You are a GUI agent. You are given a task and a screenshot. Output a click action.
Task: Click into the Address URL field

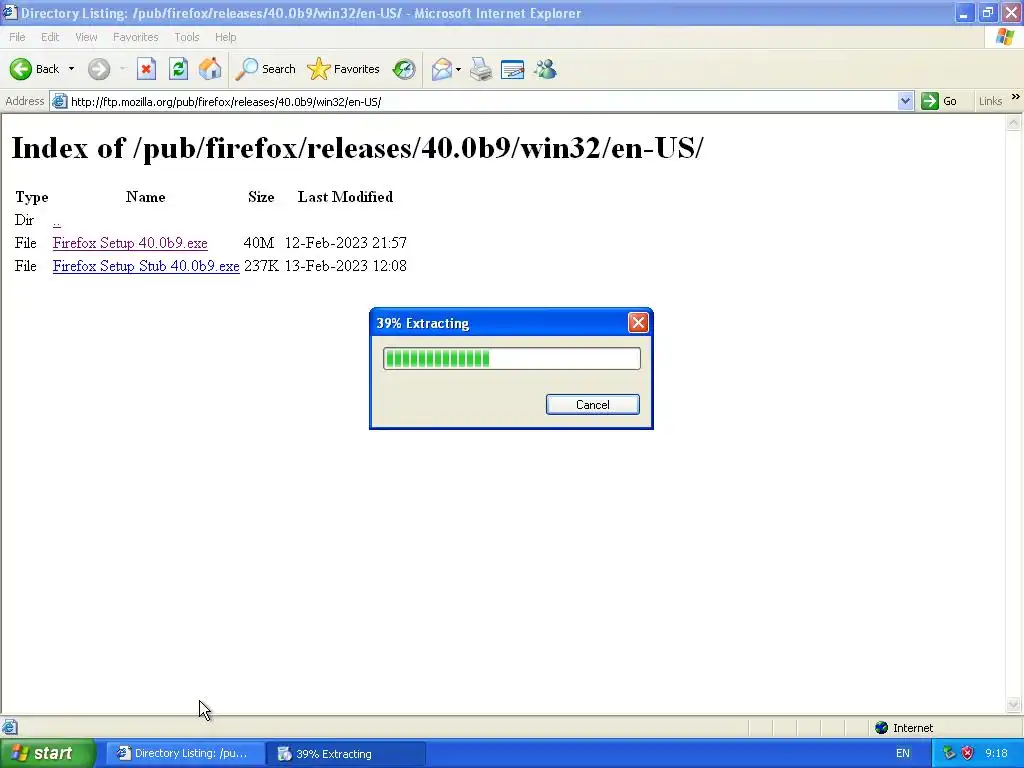483,101
